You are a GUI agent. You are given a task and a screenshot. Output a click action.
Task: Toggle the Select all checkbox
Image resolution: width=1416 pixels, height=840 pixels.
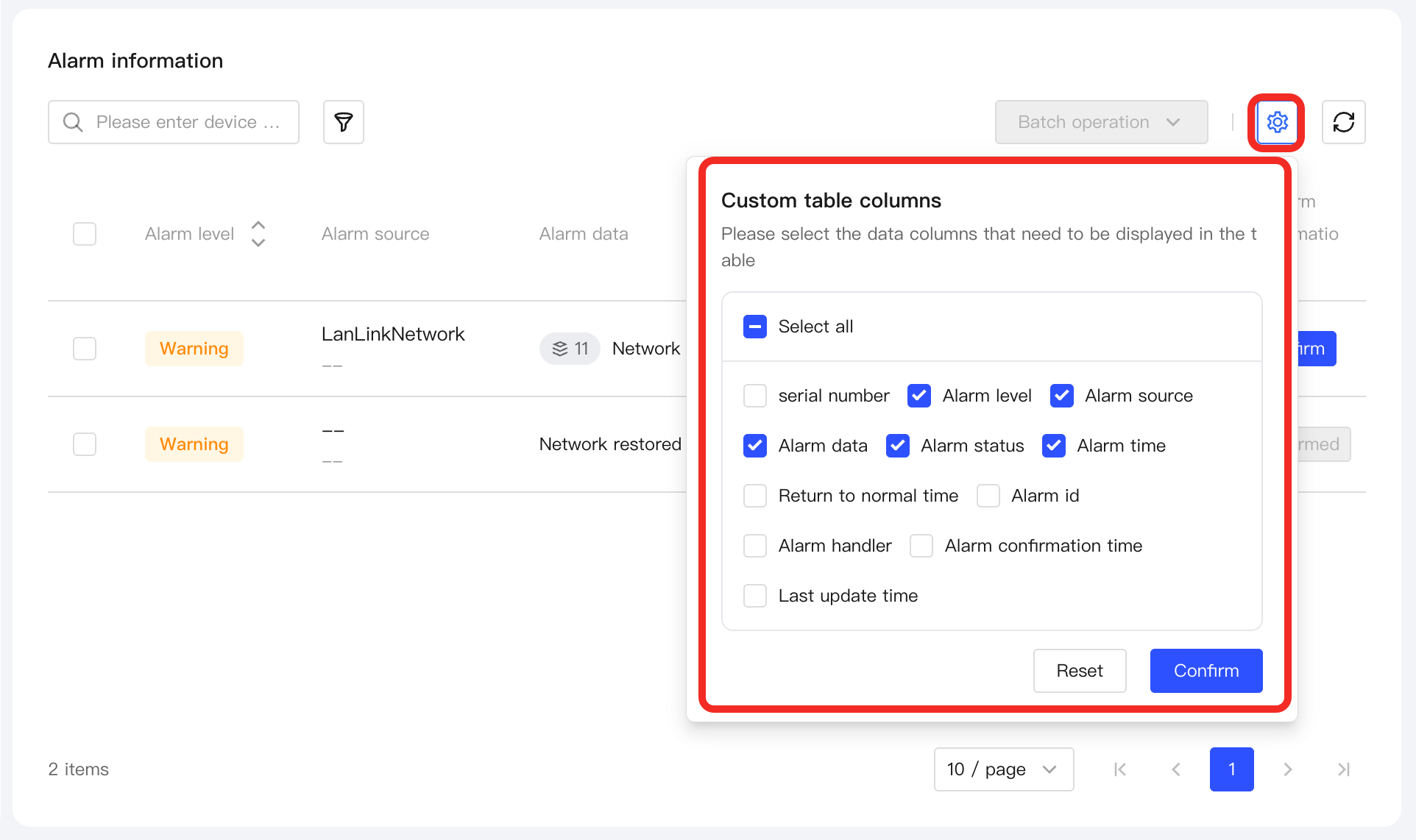(755, 327)
